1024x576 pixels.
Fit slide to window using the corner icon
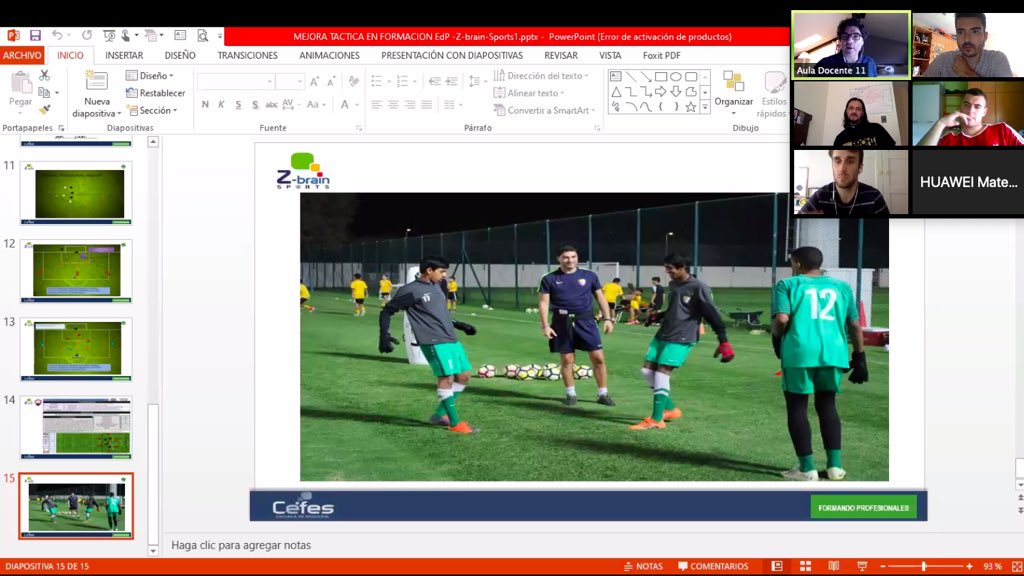[1017, 566]
